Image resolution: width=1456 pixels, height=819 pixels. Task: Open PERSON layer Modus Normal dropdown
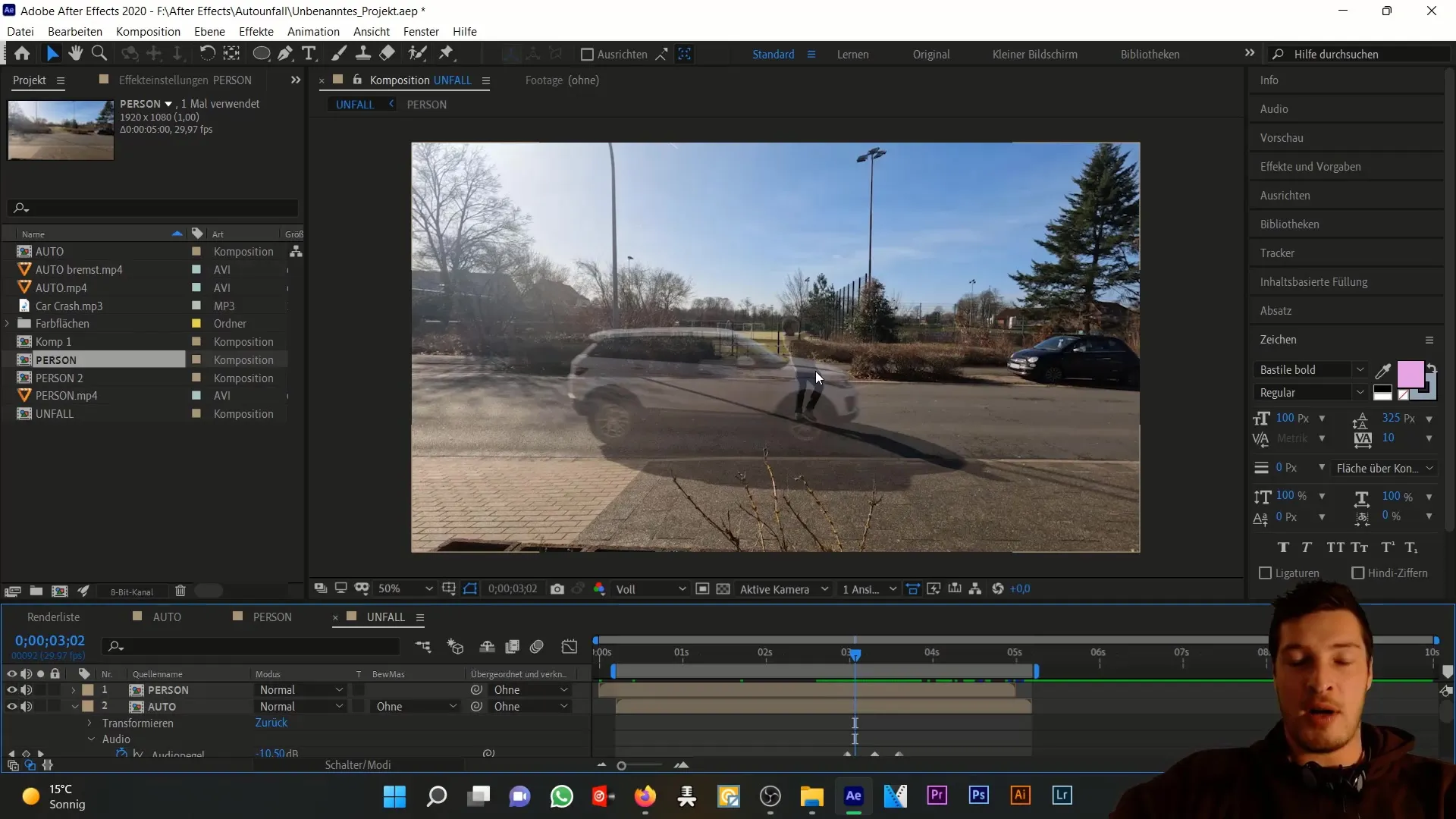300,690
